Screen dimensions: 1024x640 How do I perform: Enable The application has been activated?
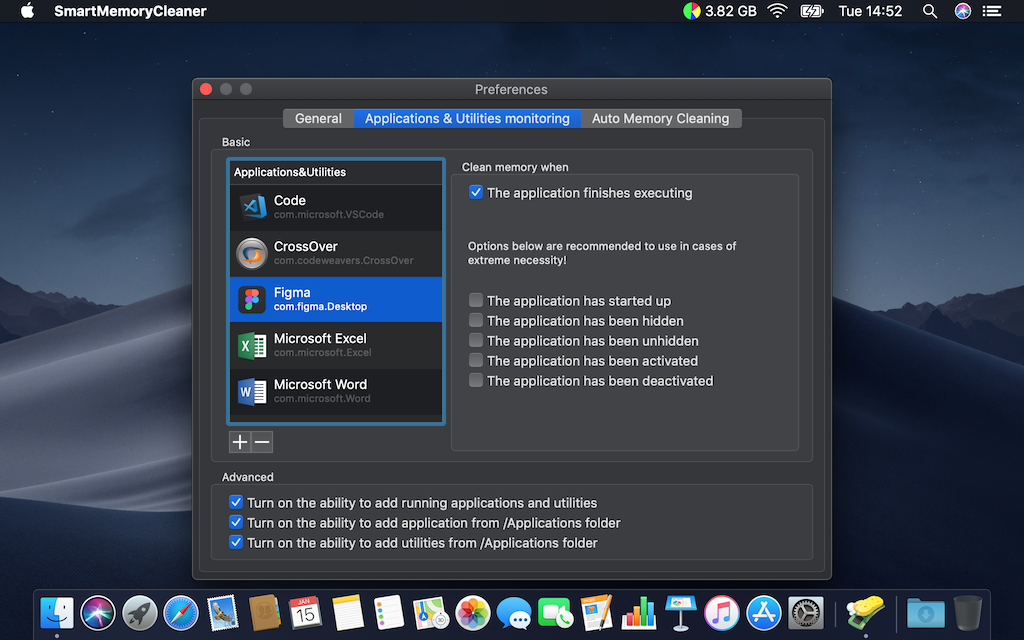point(475,360)
